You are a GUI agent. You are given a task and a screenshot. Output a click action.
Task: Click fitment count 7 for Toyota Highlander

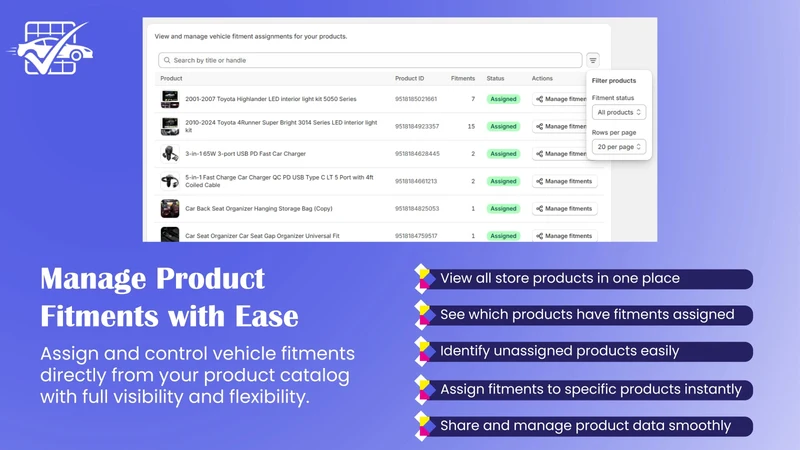coord(473,99)
